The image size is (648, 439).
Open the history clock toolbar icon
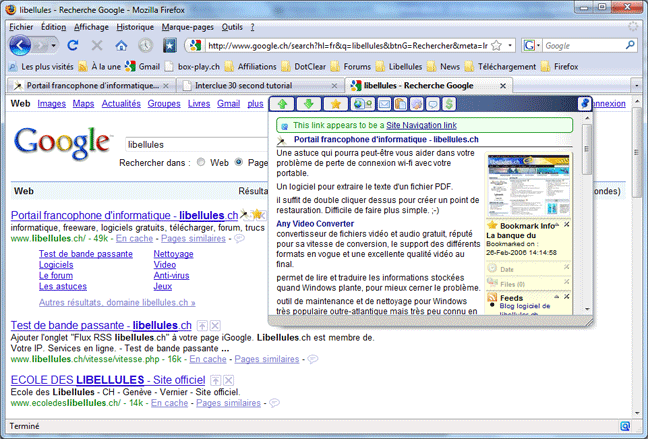click(145, 45)
